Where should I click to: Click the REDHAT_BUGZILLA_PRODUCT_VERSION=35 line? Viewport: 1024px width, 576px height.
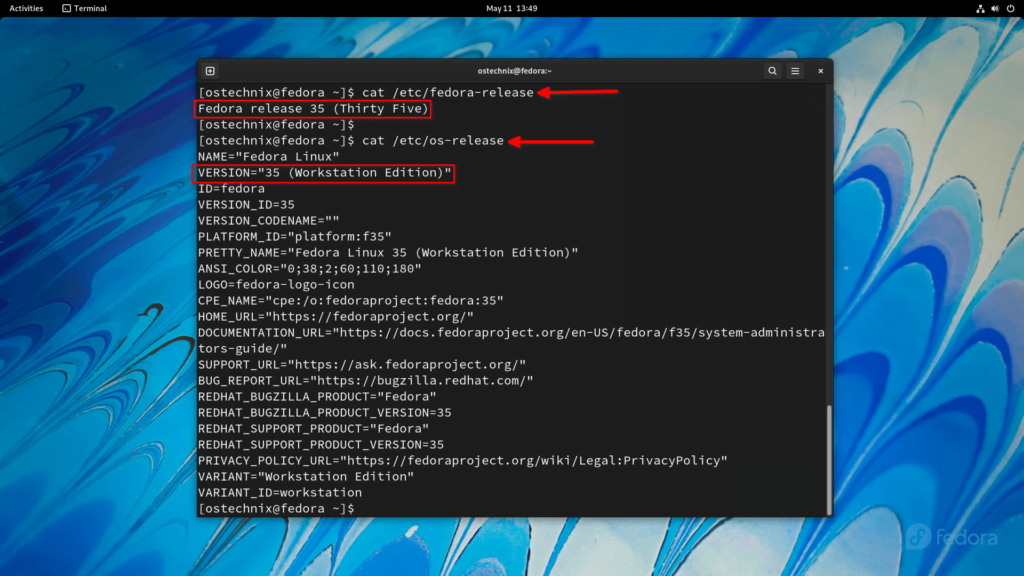coord(325,413)
